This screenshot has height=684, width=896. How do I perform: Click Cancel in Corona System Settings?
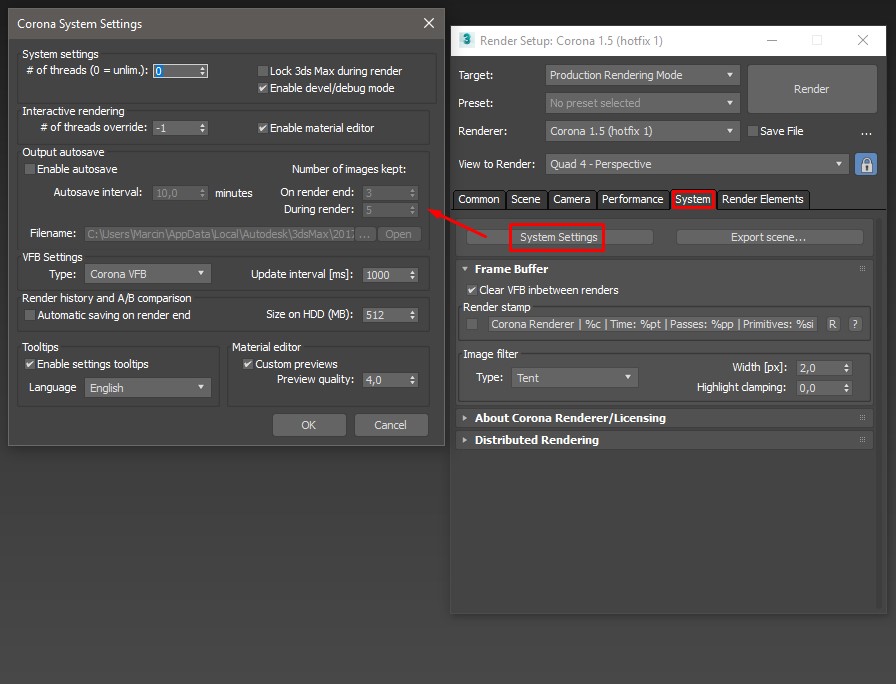pos(391,425)
